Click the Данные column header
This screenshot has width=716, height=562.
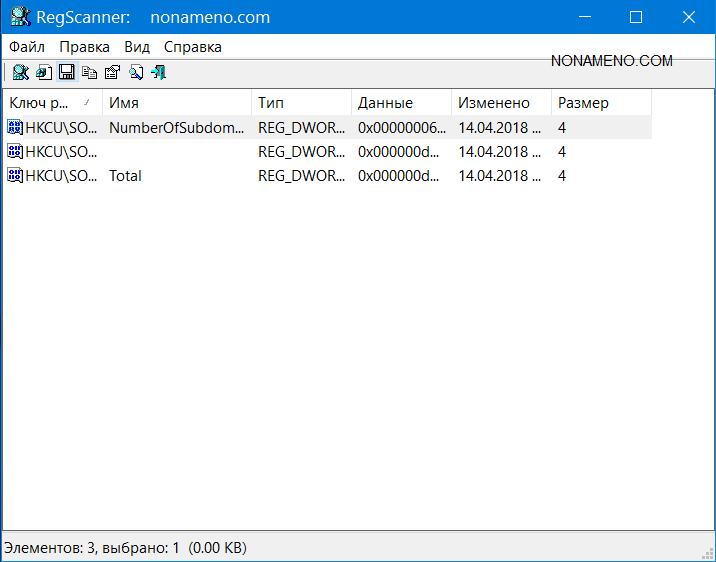point(400,103)
